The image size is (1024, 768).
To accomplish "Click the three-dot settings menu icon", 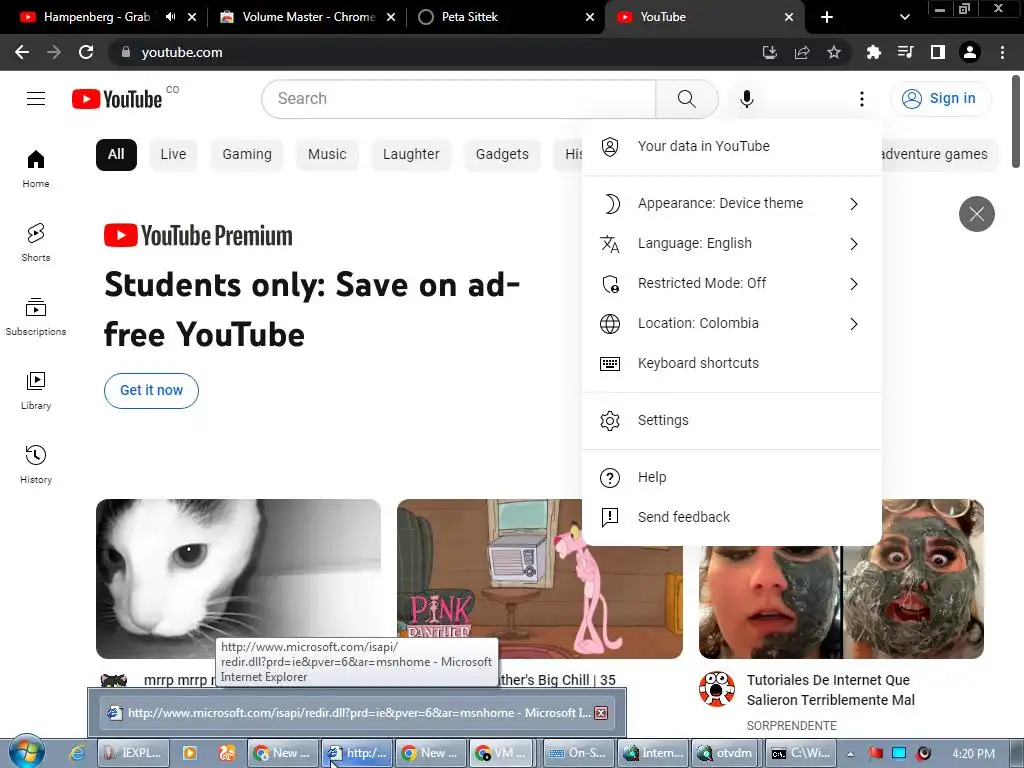I will [861, 99].
